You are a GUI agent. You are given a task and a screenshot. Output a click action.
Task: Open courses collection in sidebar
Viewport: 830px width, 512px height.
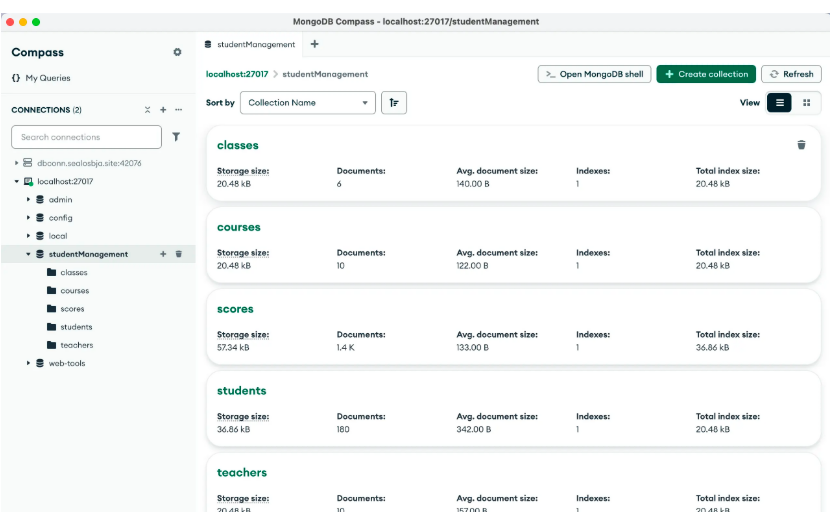(x=75, y=291)
